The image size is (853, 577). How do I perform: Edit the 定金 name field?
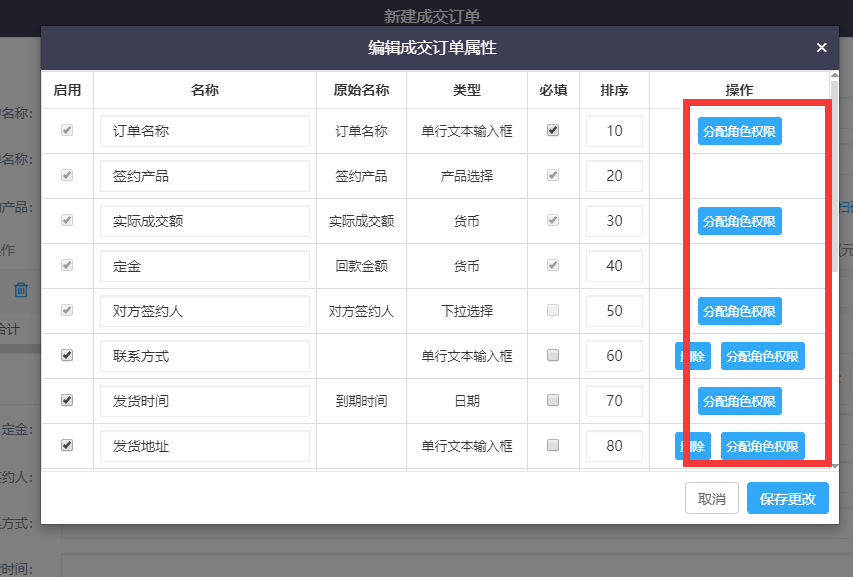pos(205,266)
